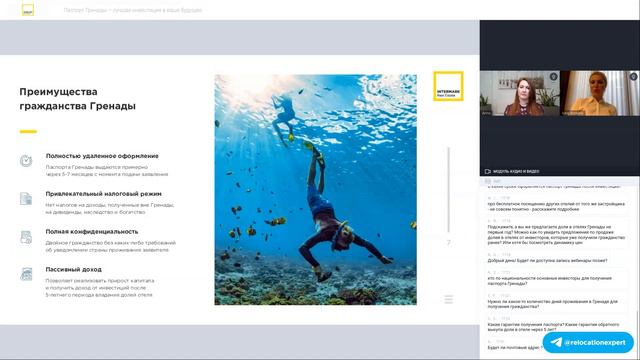The width and height of the screenshot is (640, 360).
Task: Click the camera icon of the audio and video module
Action: (x=487, y=171)
